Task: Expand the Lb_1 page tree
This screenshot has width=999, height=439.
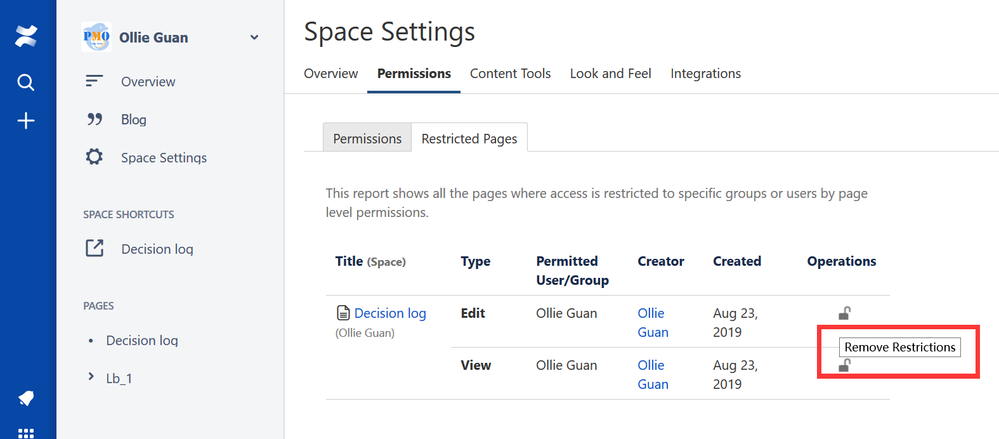Action: coord(91,377)
